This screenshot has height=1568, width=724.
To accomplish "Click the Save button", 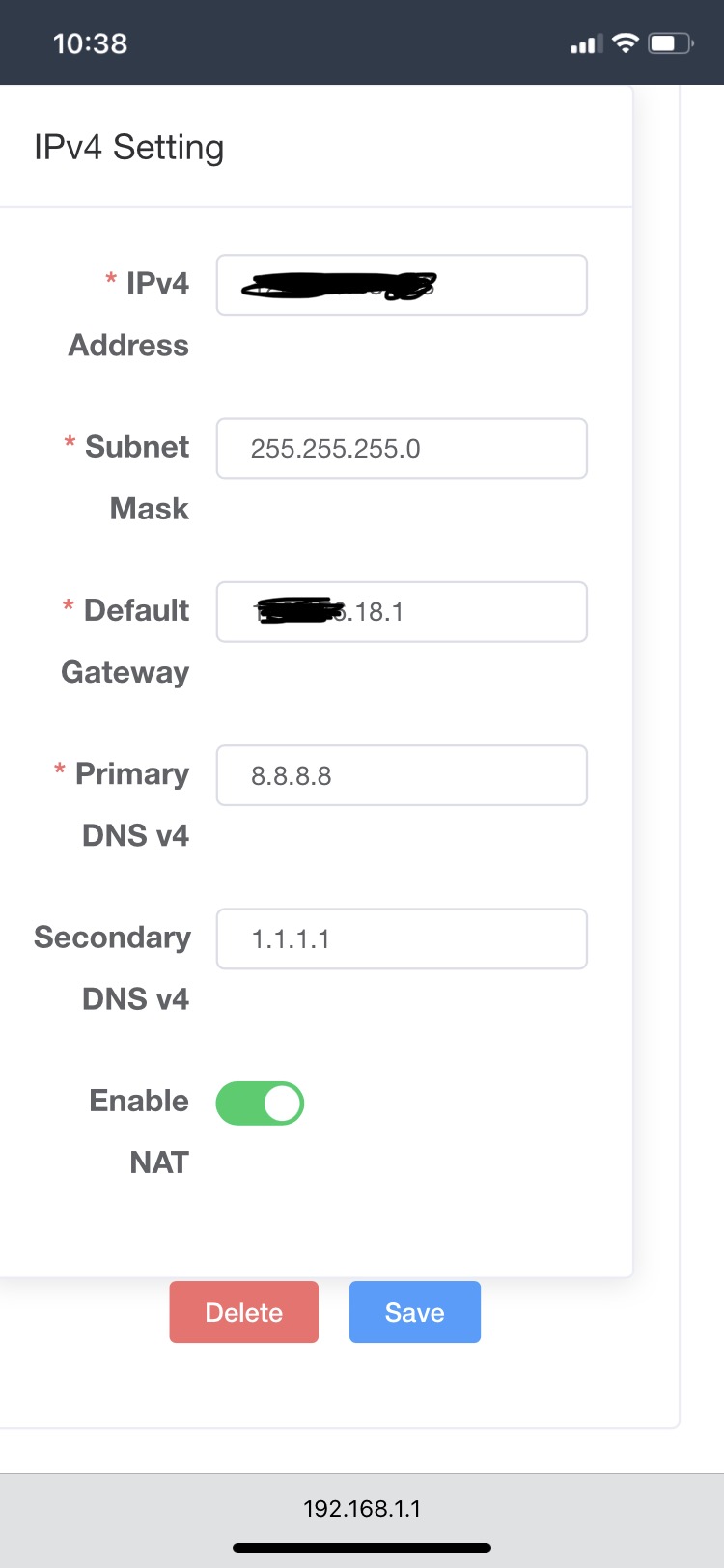I will (x=415, y=1312).
